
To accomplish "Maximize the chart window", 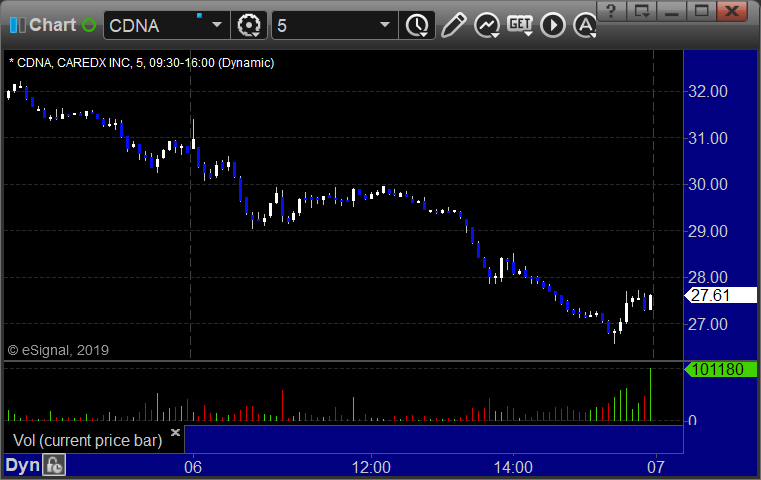I will [x=701, y=10].
